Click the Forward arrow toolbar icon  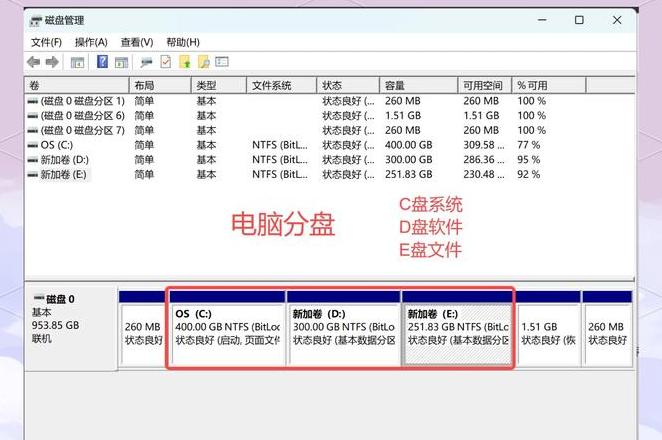click(52, 62)
